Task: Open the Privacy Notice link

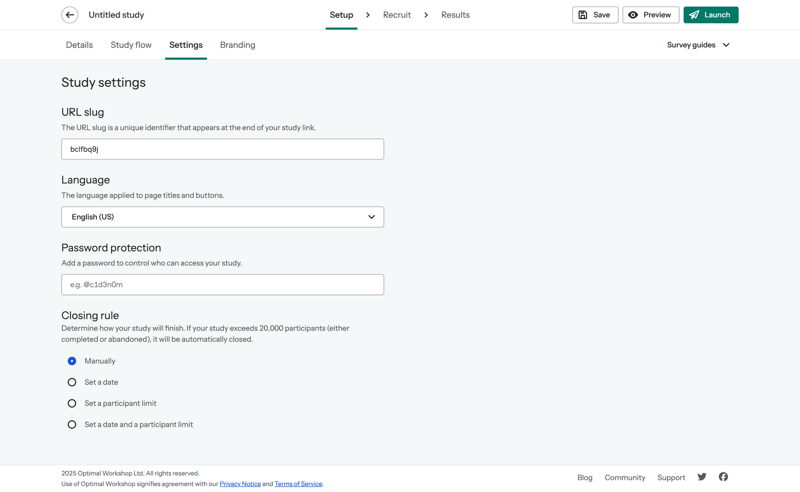Action: [240, 484]
